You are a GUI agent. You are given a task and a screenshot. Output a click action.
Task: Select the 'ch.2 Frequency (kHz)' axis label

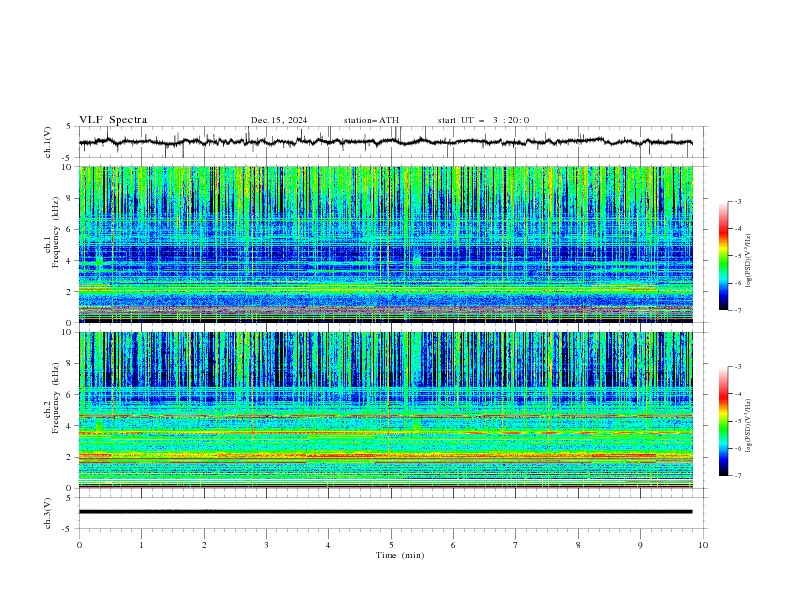pos(52,397)
